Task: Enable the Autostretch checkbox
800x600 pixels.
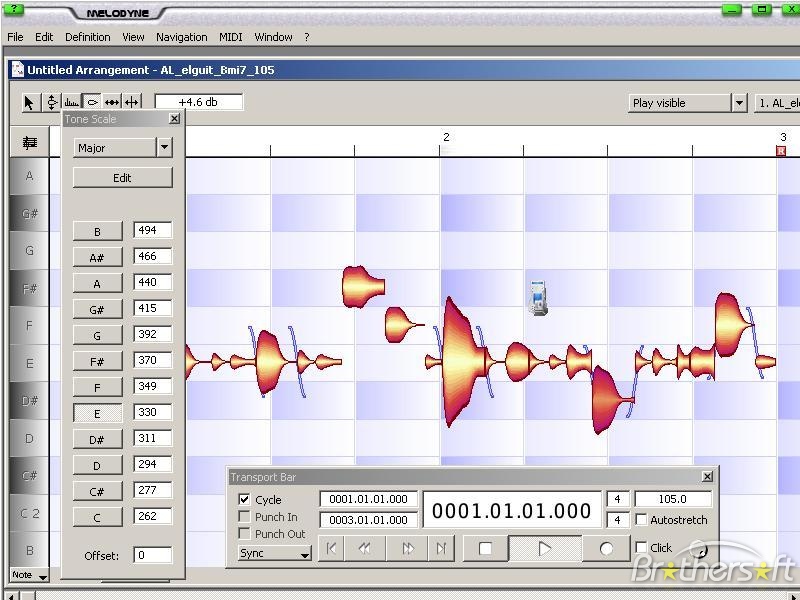Action: [x=641, y=519]
